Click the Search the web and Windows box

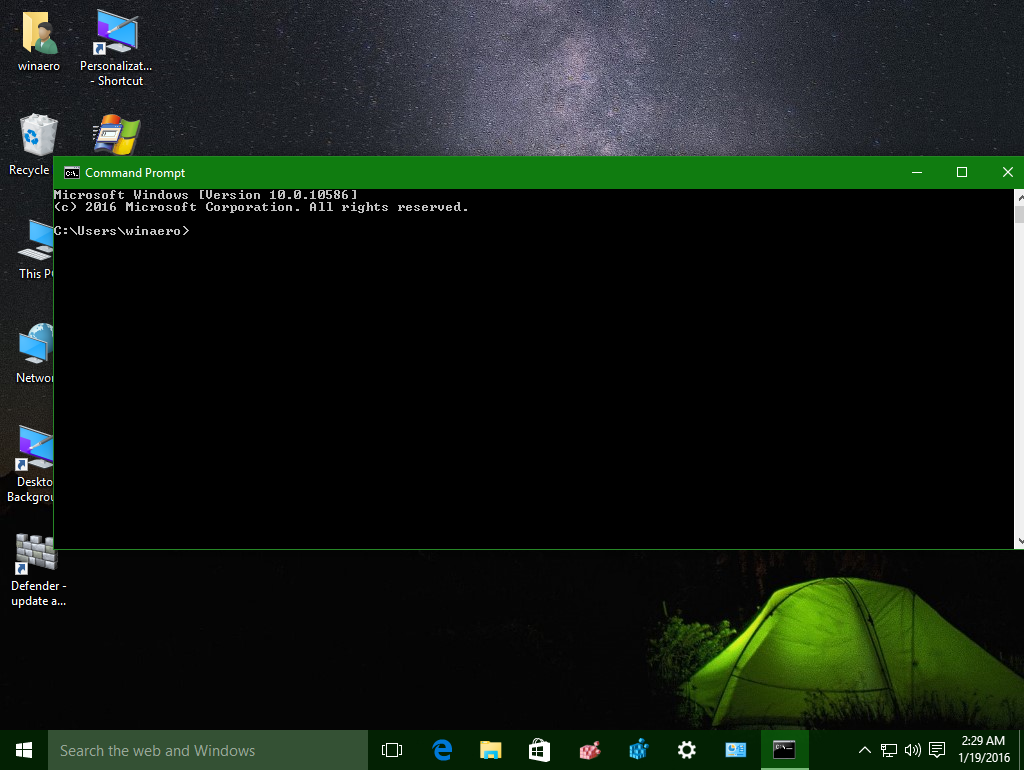[208, 750]
